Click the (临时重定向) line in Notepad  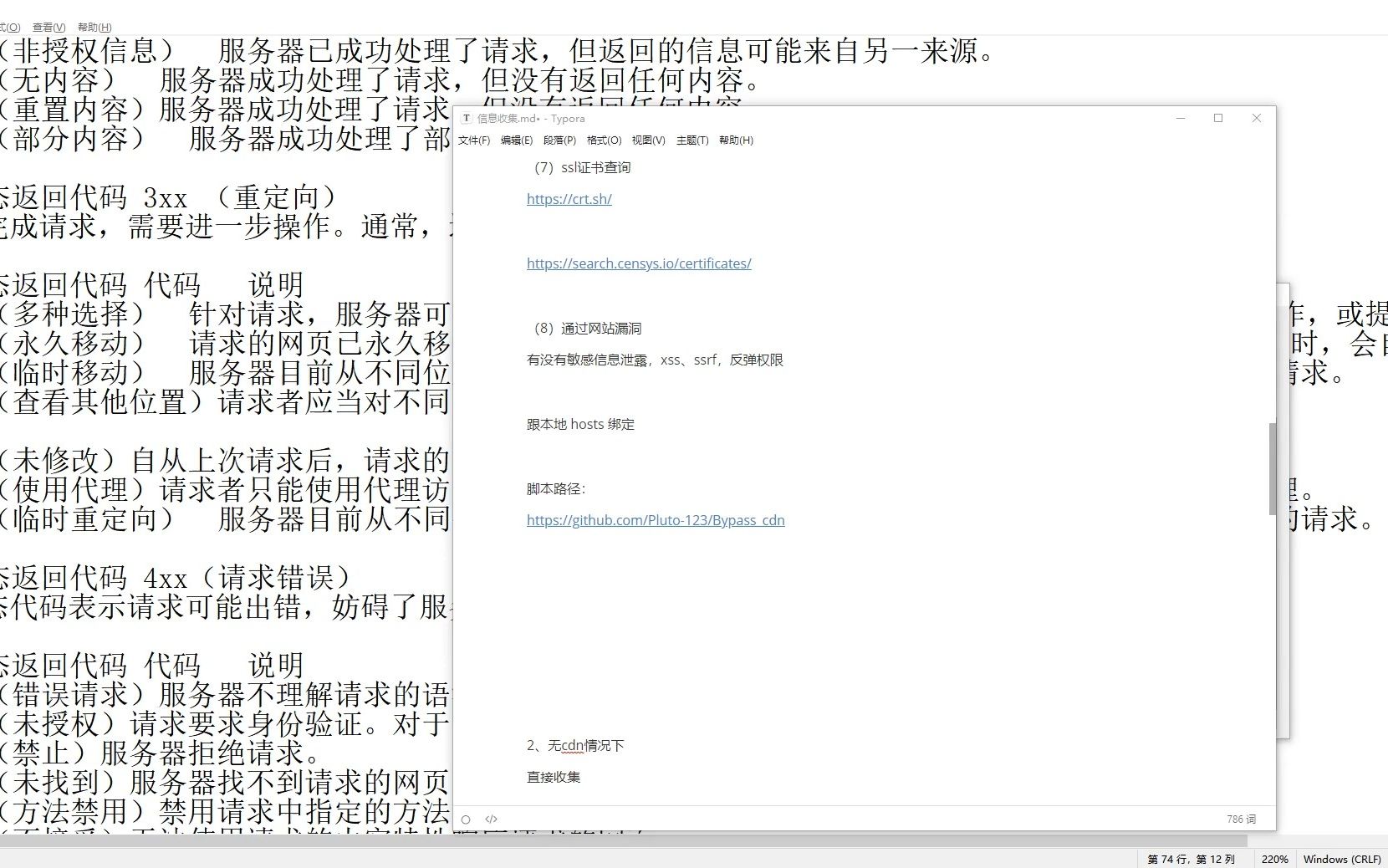[x=226, y=519]
